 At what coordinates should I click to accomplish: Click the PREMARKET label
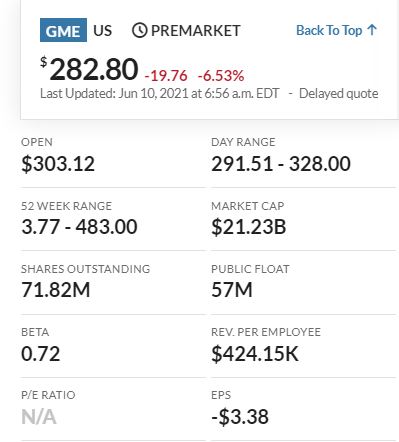196,31
